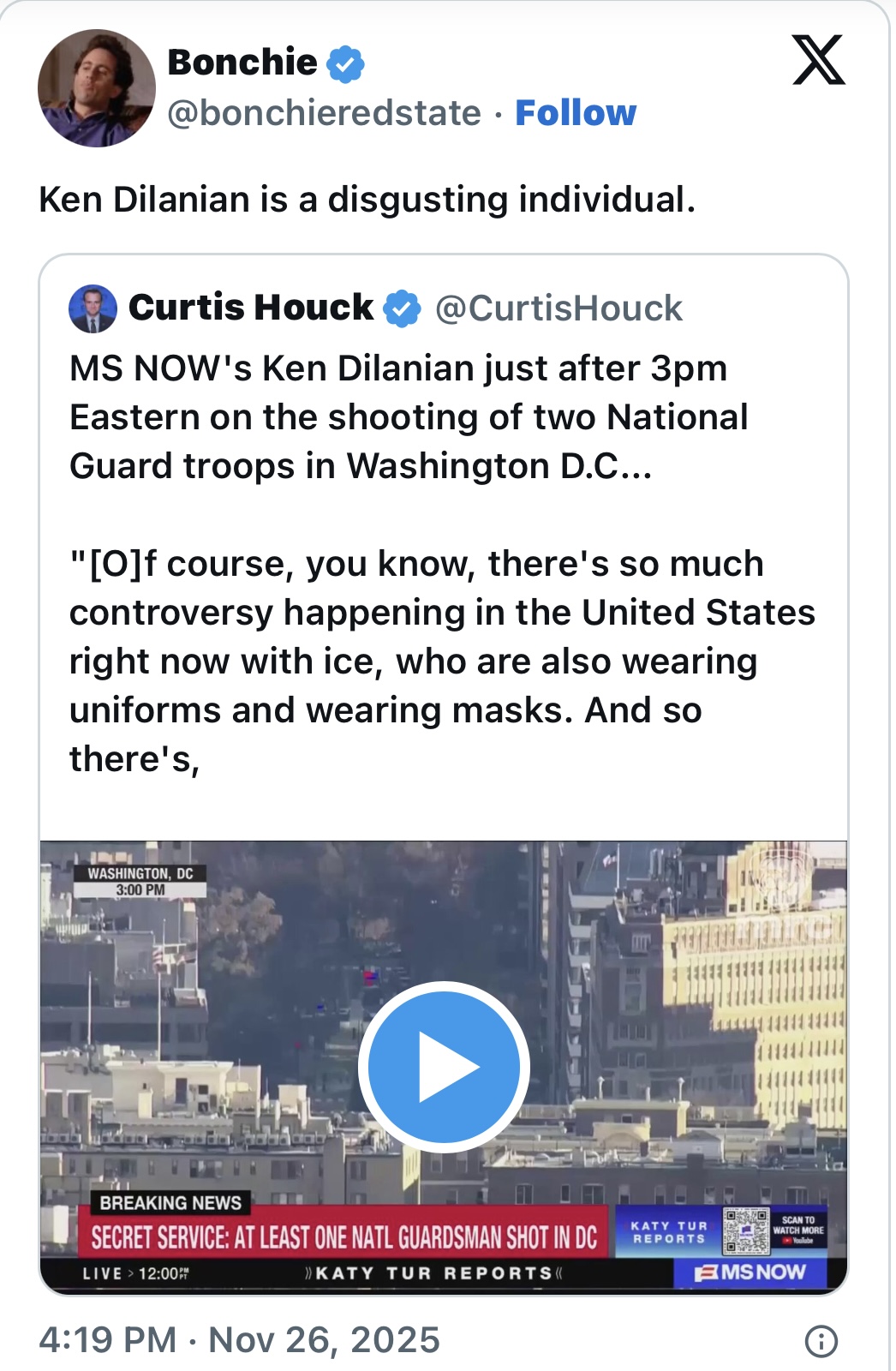Click the 'Ken Dilanian is a disgusting individual' text
This screenshot has width=896, height=1371.
click(367, 200)
